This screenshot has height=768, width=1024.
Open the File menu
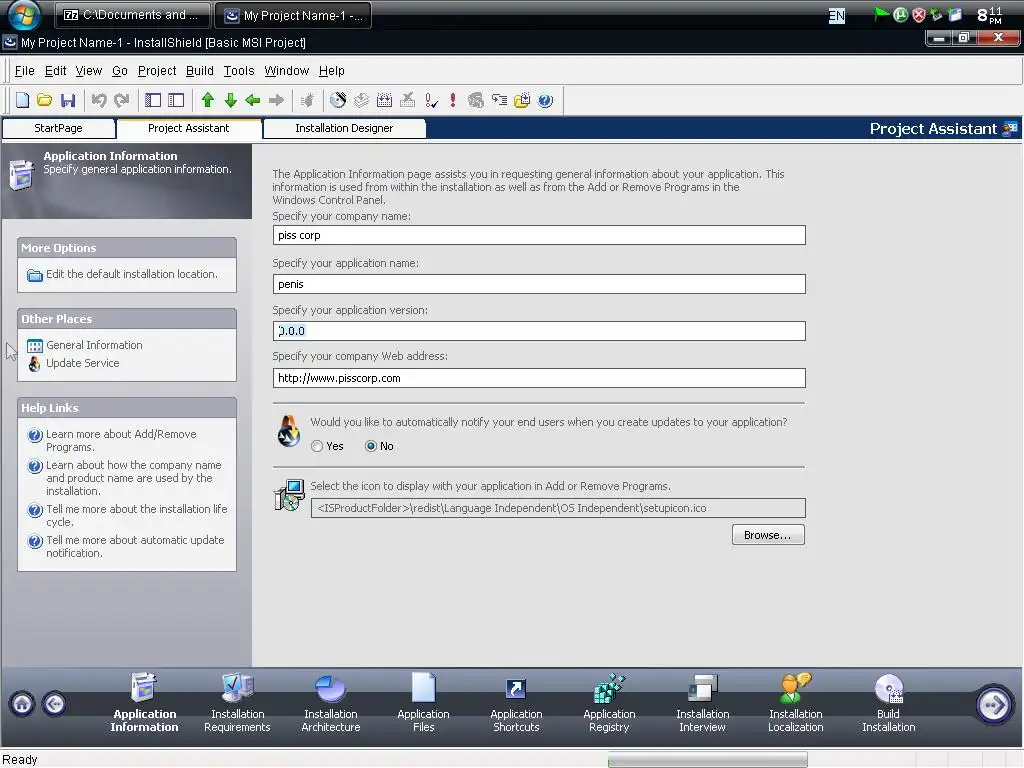pyautogui.click(x=25, y=71)
